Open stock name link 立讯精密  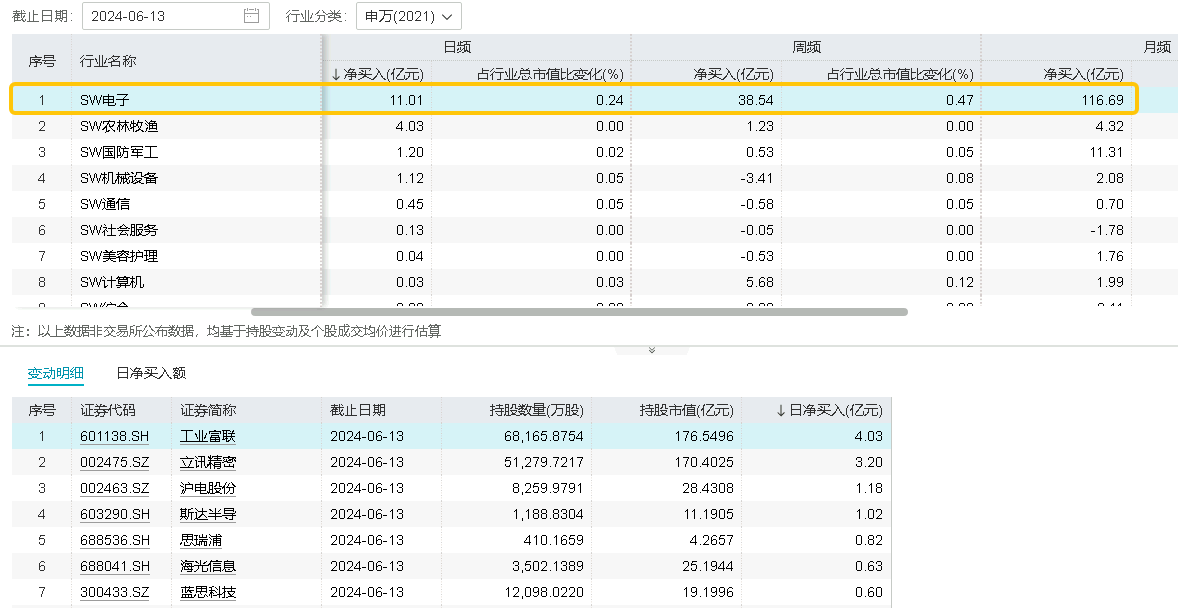(208, 462)
